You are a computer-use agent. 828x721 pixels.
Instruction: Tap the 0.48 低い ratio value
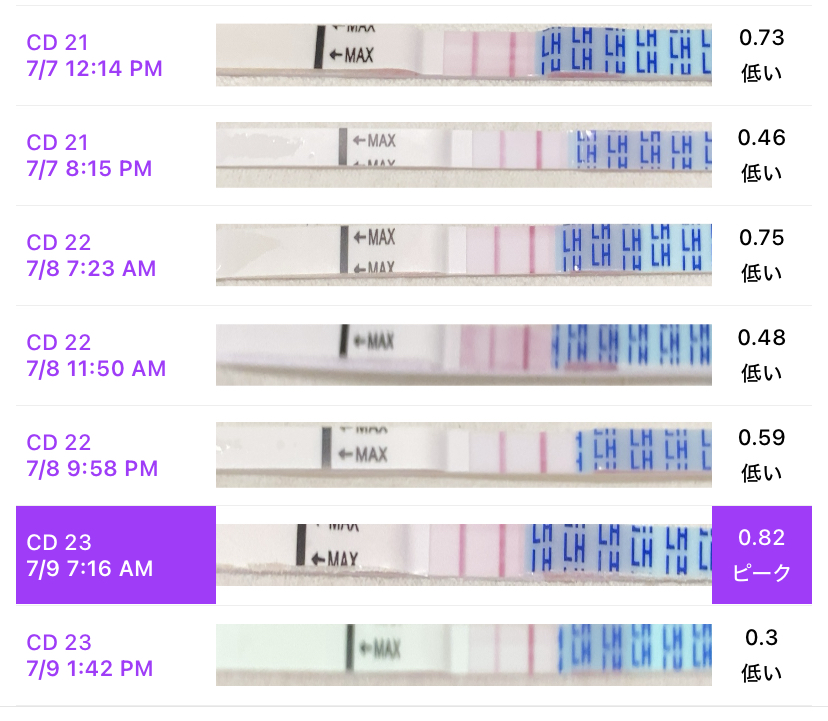click(761, 355)
